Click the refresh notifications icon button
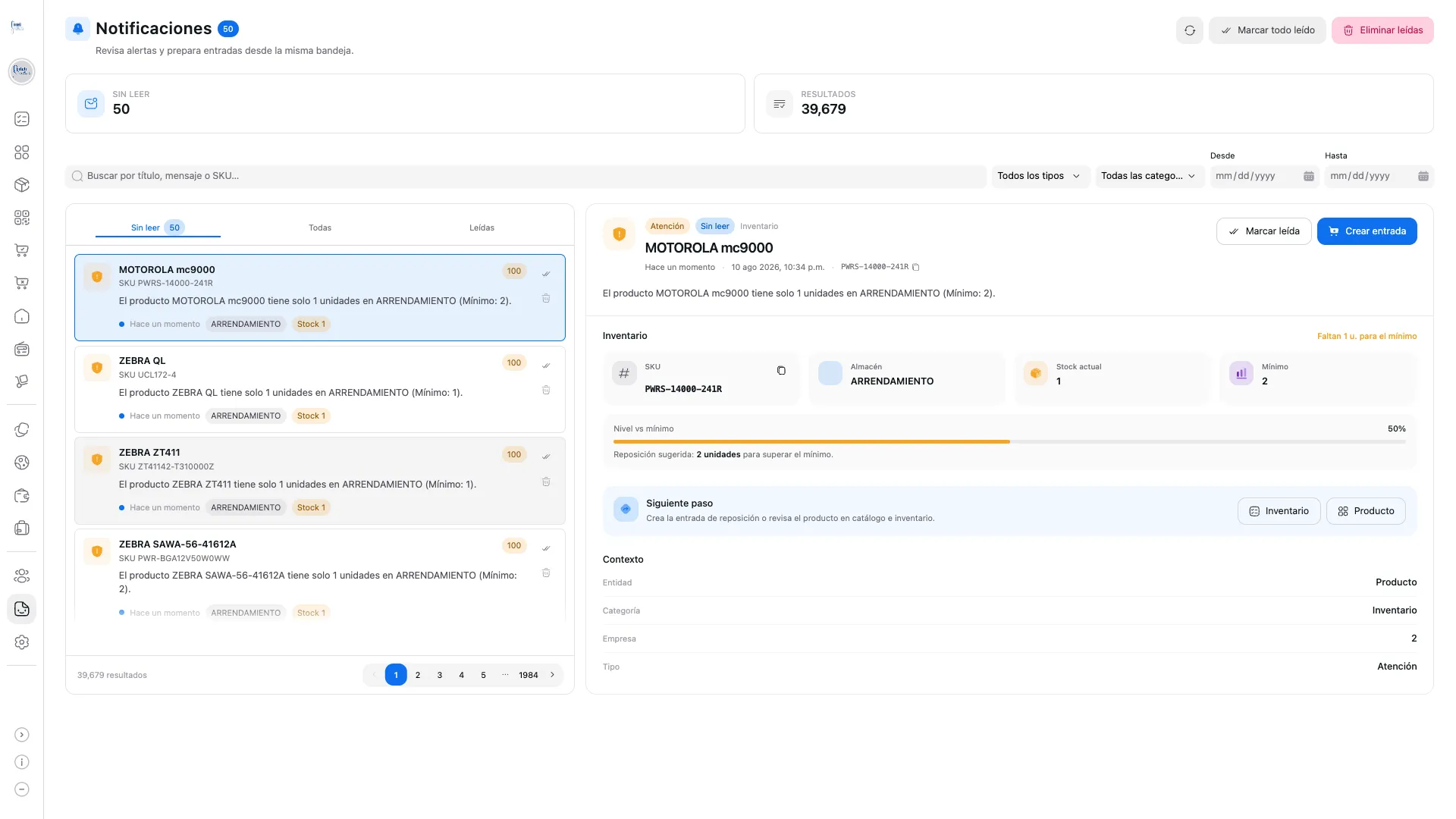Image resolution: width=1456 pixels, height=819 pixels. (x=1190, y=30)
